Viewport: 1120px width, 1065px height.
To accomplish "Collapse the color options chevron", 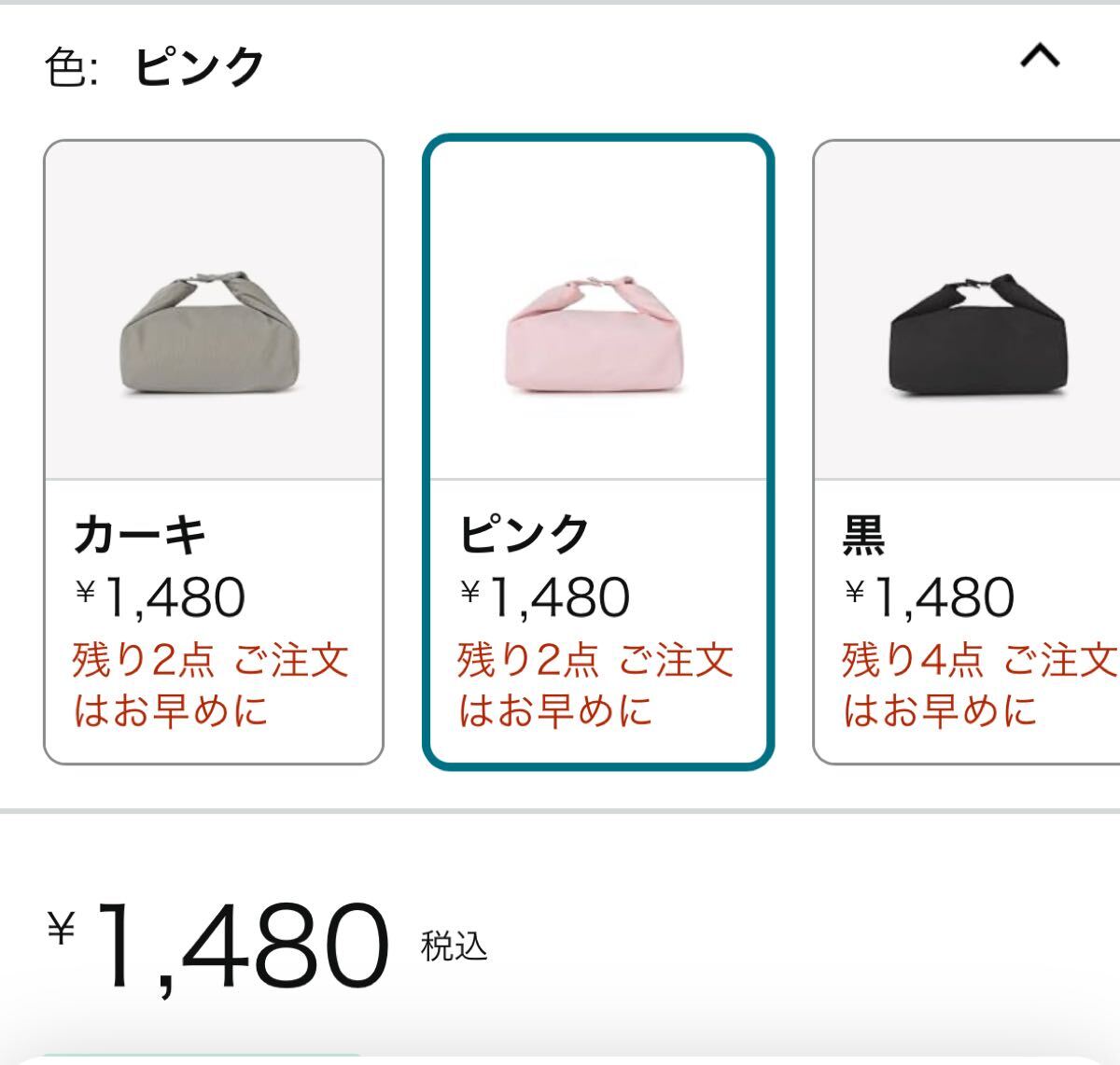I will pos(1040,57).
